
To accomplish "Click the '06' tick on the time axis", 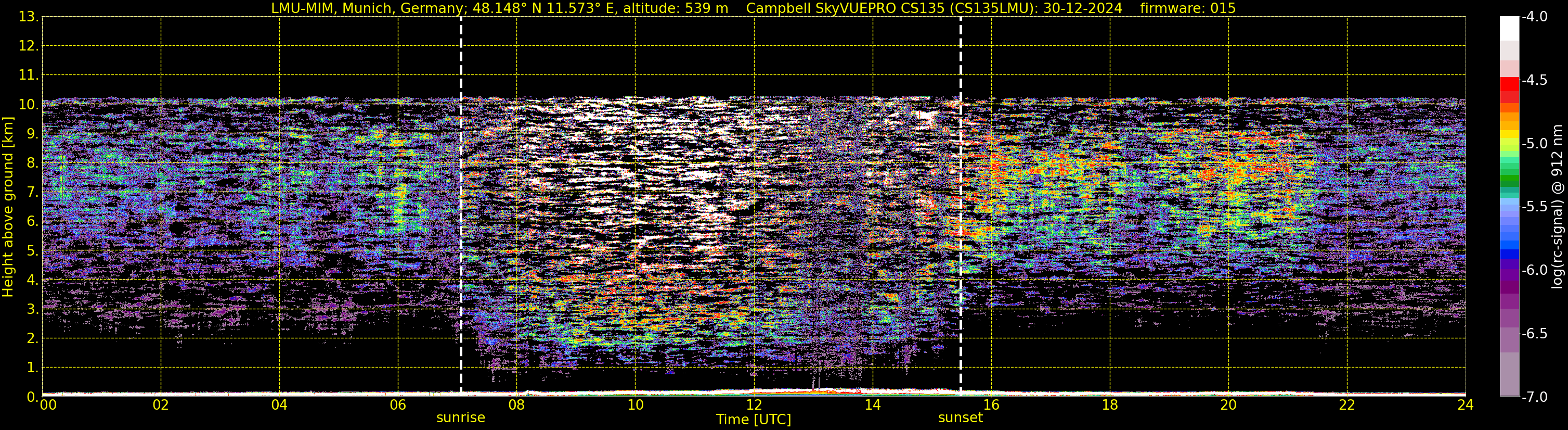I will [x=398, y=405].
